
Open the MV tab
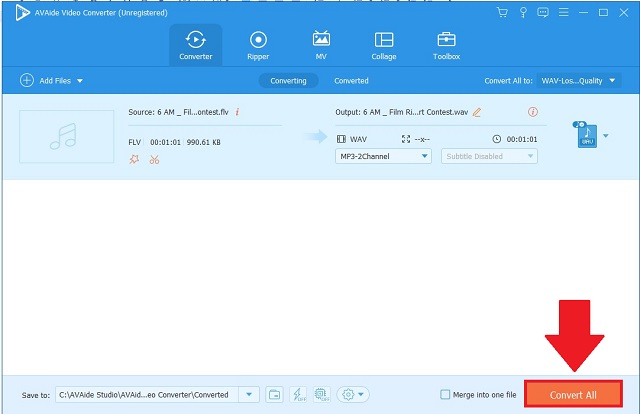tap(321, 45)
